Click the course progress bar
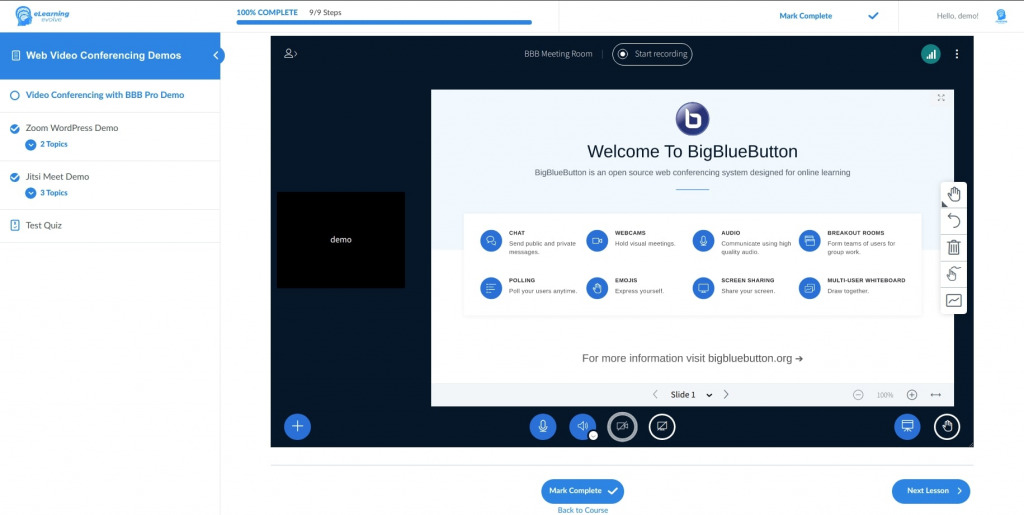Image resolution: width=1024 pixels, height=515 pixels. (x=384, y=22)
